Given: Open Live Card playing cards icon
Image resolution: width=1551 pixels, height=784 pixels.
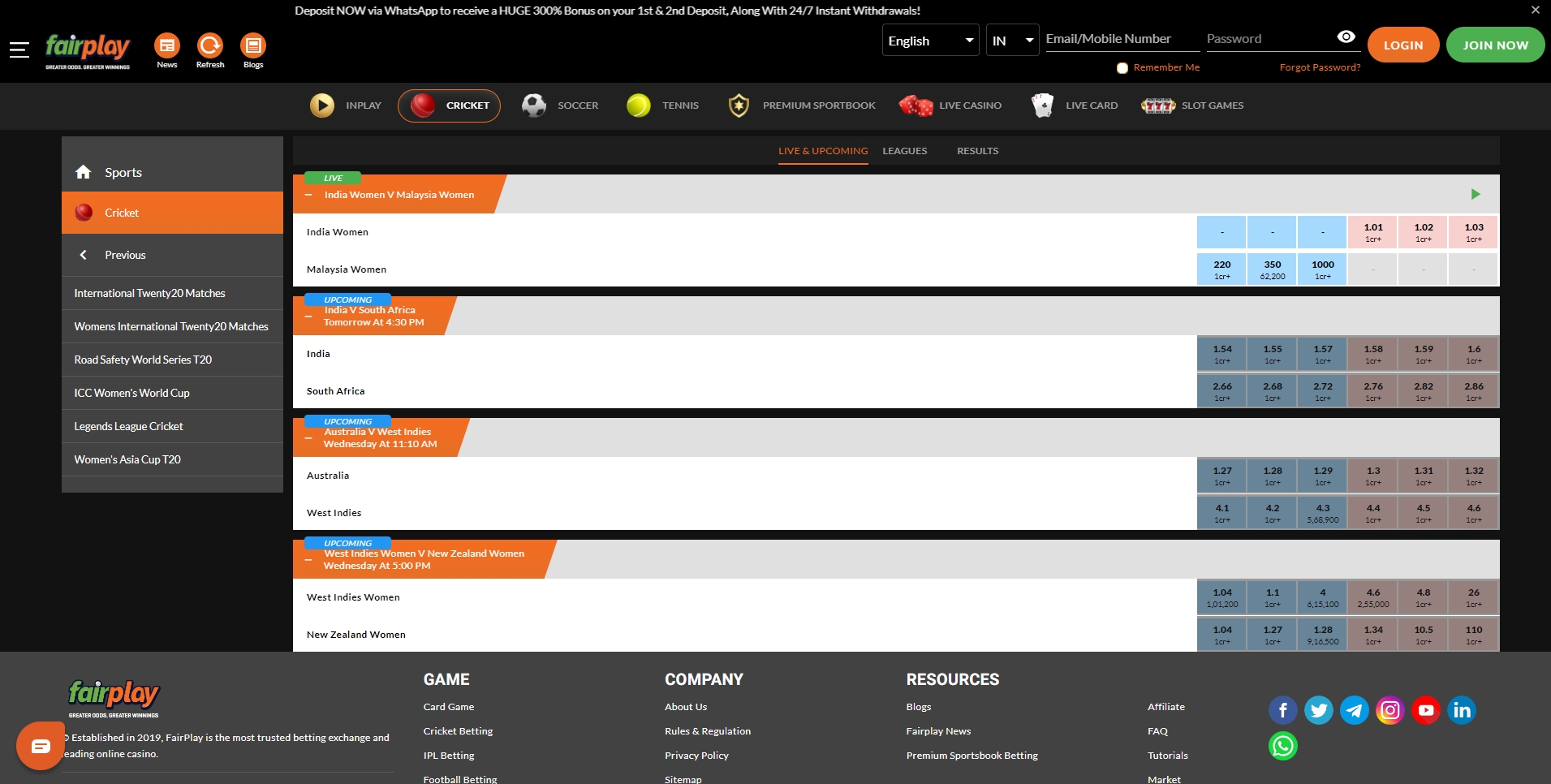Looking at the screenshot, I should tap(1042, 106).
